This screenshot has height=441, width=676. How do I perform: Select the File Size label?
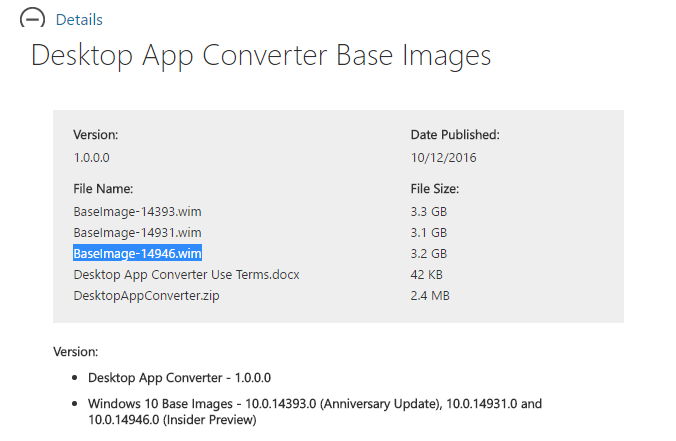point(435,189)
